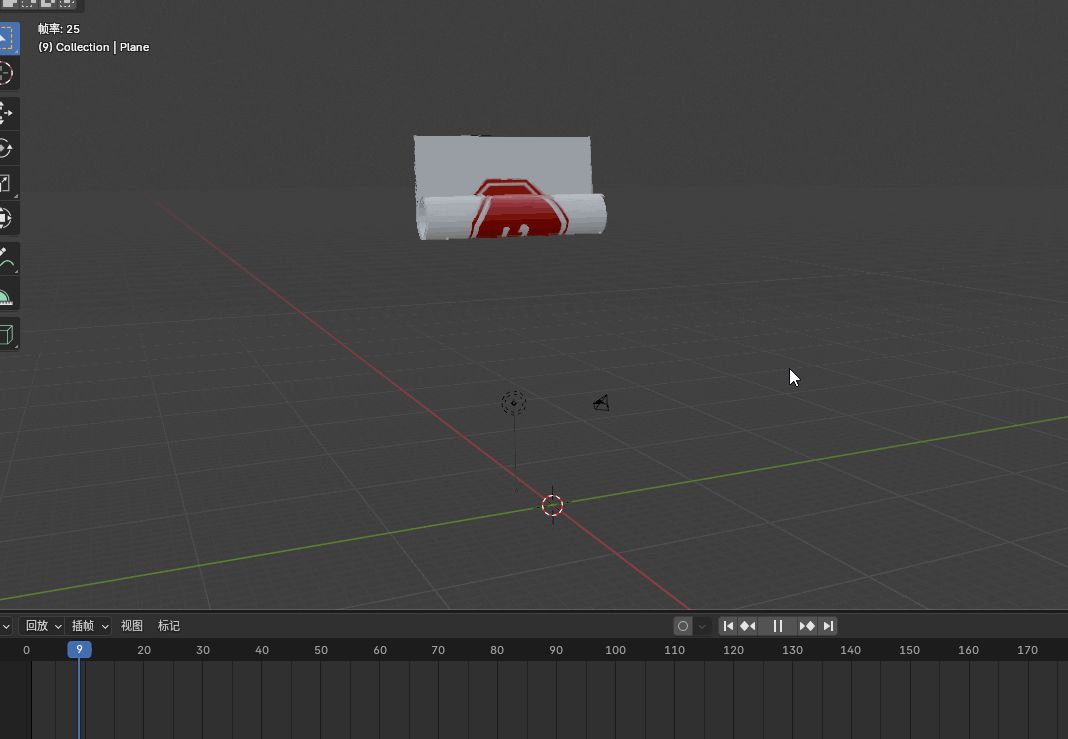Select the combined Transform tool
The height and width of the screenshot is (739, 1068).
[6, 218]
